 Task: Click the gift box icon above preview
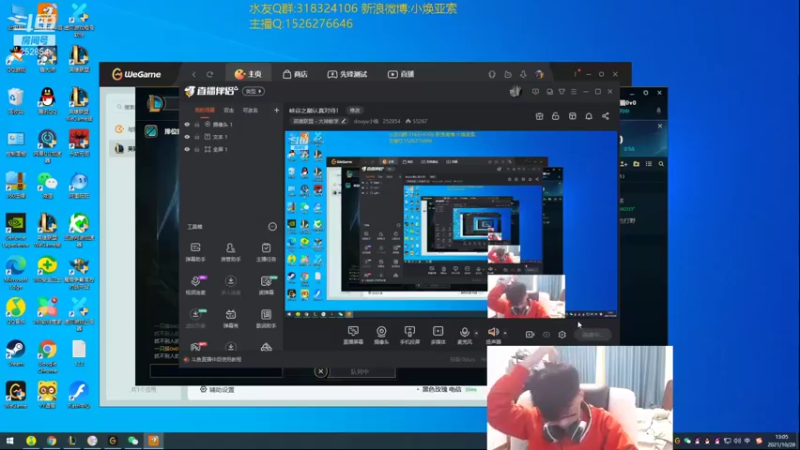(x=539, y=116)
